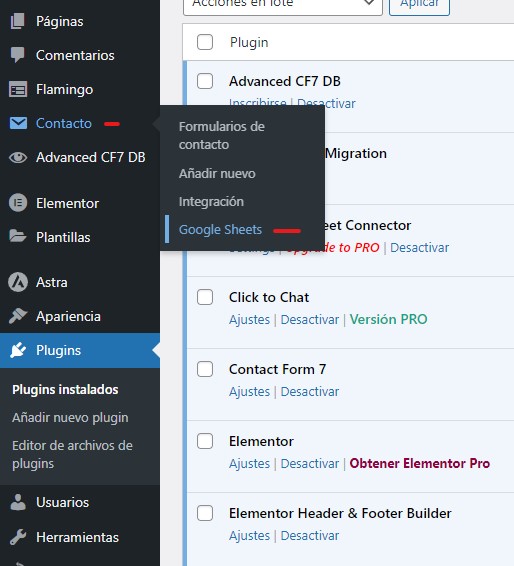Click Obtener Elementor Pro link
The image size is (514, 566).
click(419, 463)
